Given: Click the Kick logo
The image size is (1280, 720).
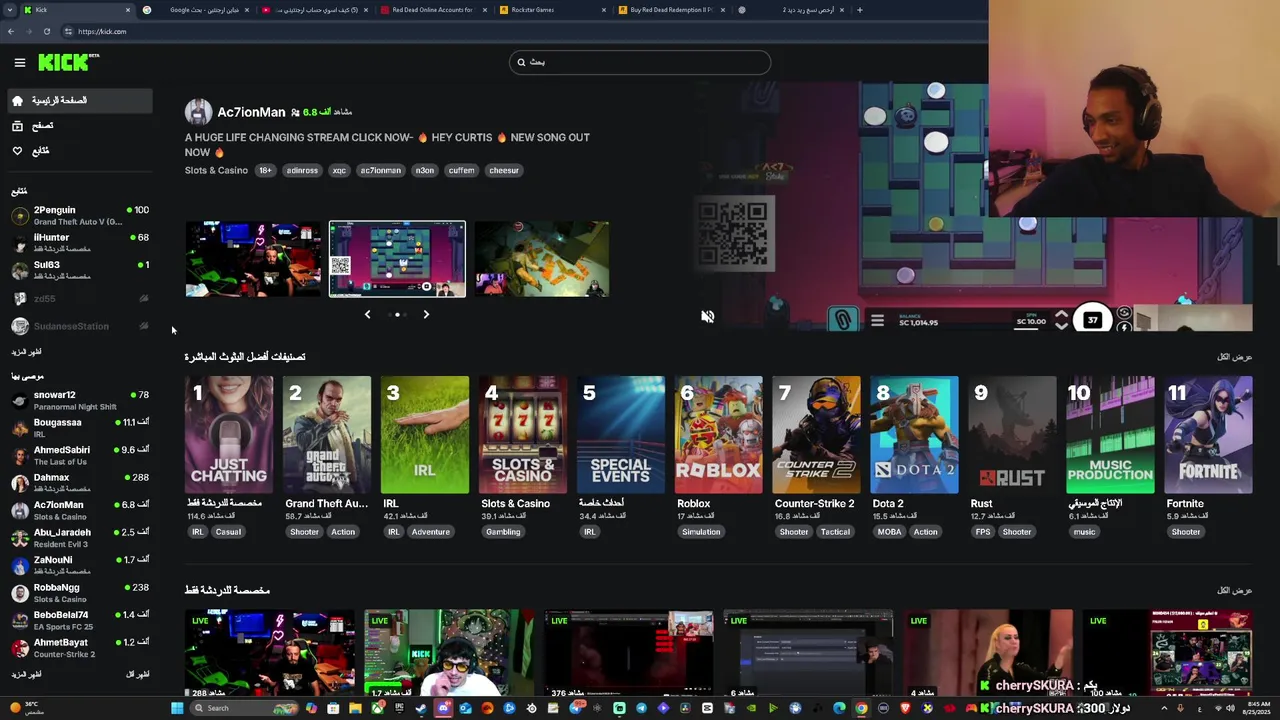Looking at the screenshot, I should (x=68, y=62).
